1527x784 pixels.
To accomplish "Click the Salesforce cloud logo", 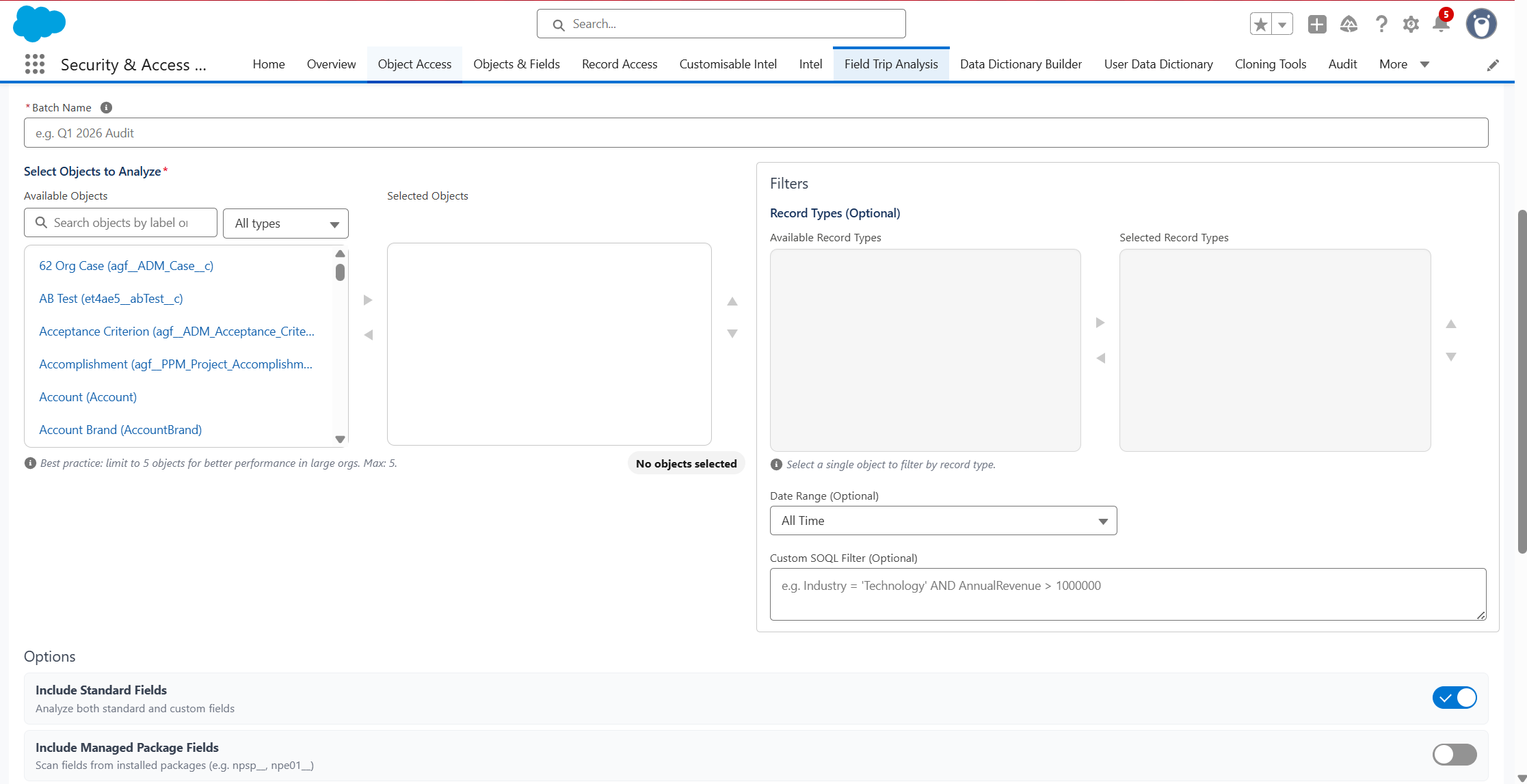I will pos(39,23).
